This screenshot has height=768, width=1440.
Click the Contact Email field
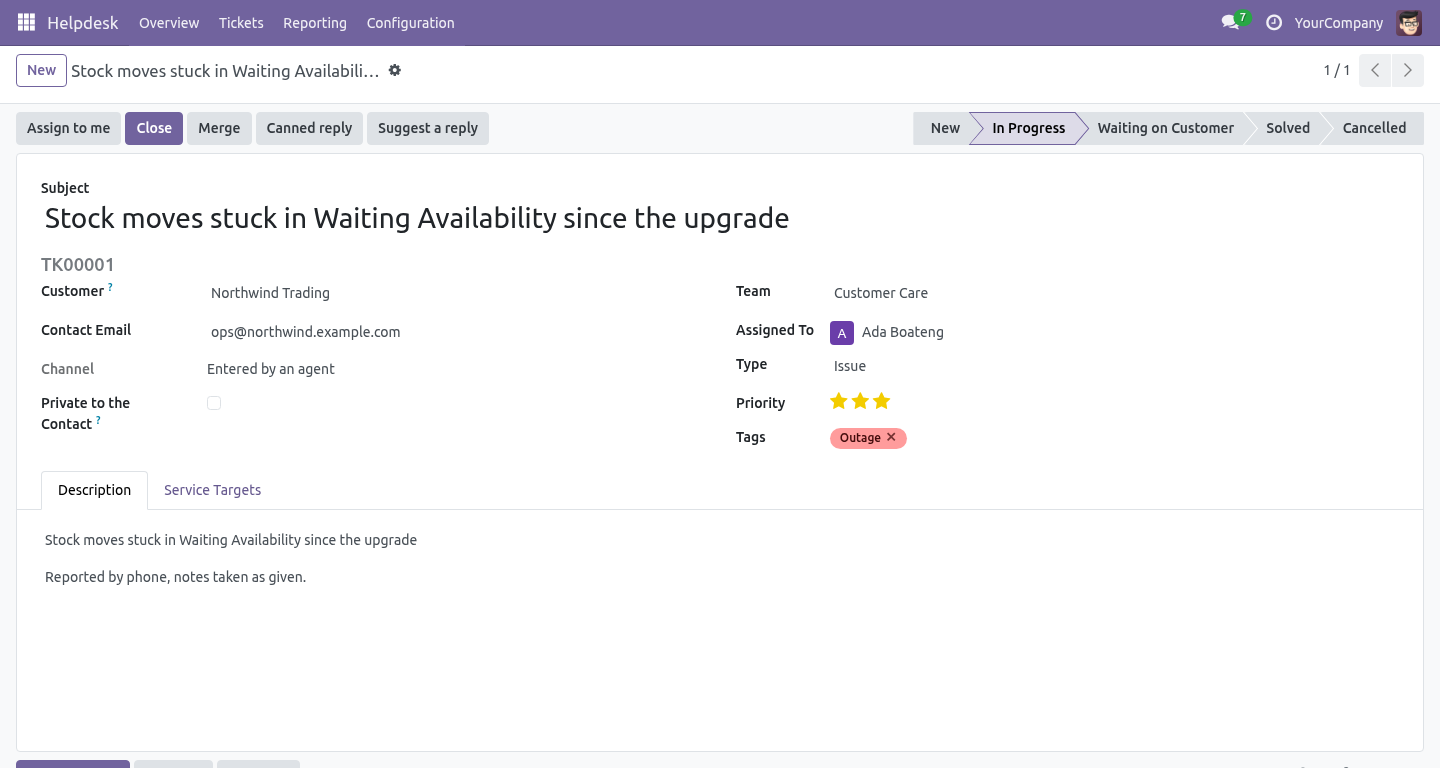[455, 332]
